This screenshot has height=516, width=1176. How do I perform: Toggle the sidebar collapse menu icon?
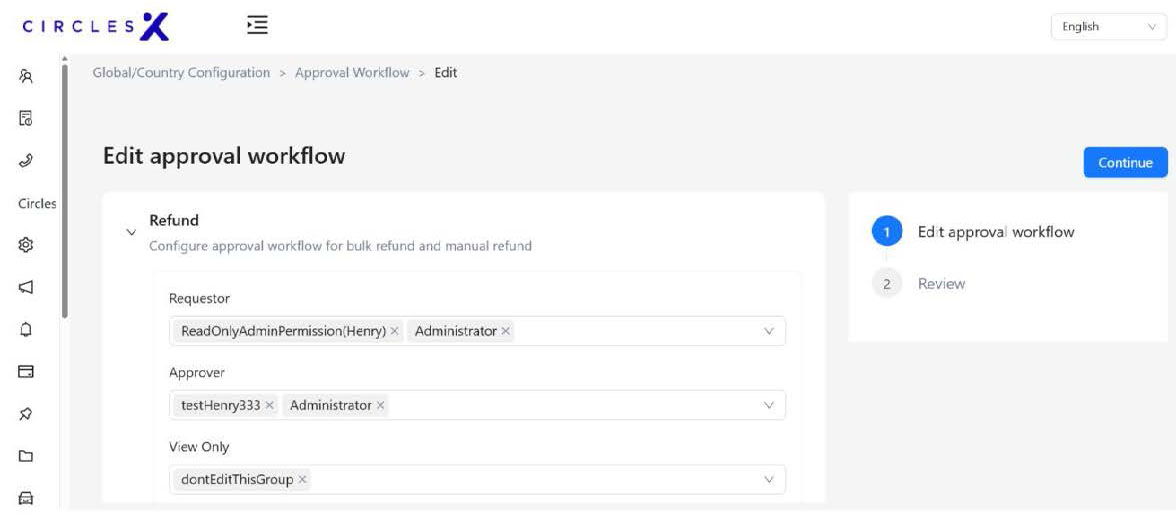257,25
